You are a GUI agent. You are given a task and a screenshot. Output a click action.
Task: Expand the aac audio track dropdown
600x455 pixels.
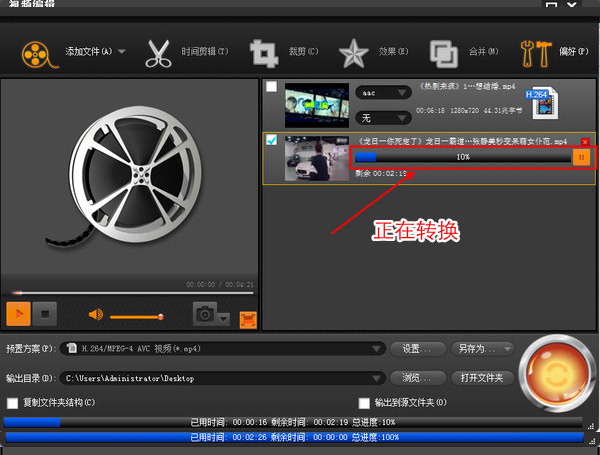pyautogui.click(x=383, y=92)
